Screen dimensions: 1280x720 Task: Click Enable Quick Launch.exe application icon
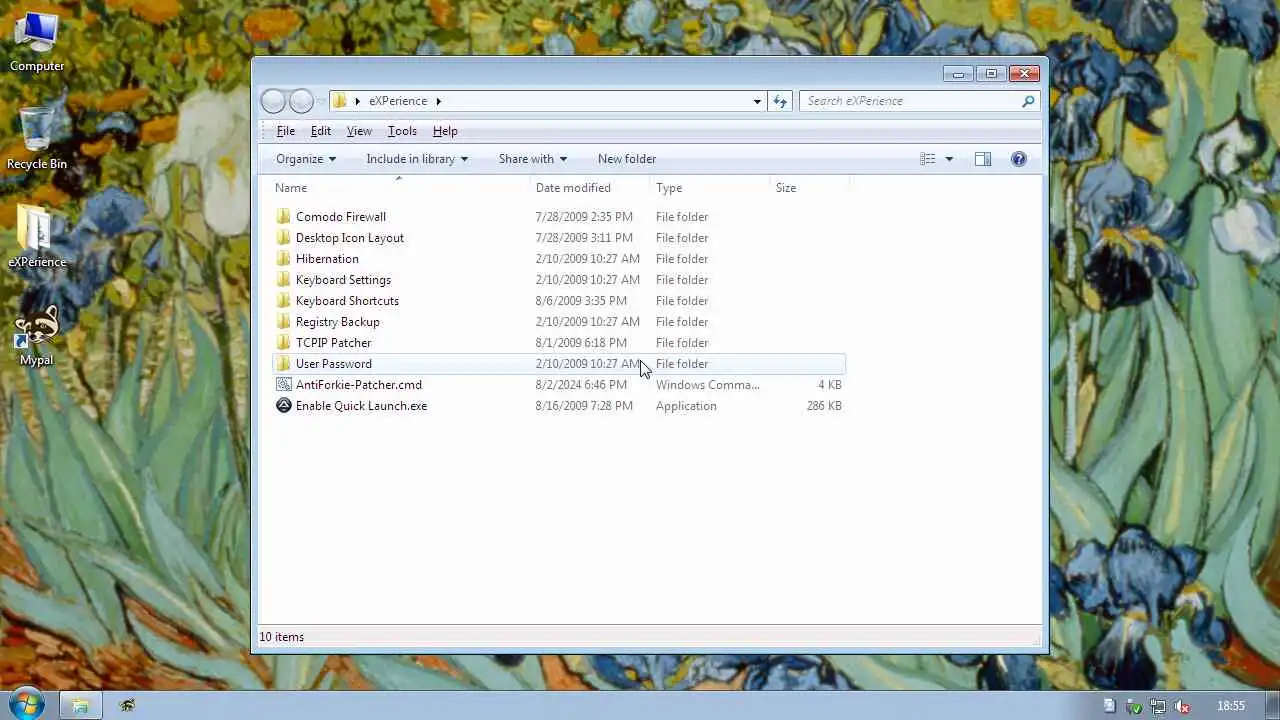tap(283, 406)
